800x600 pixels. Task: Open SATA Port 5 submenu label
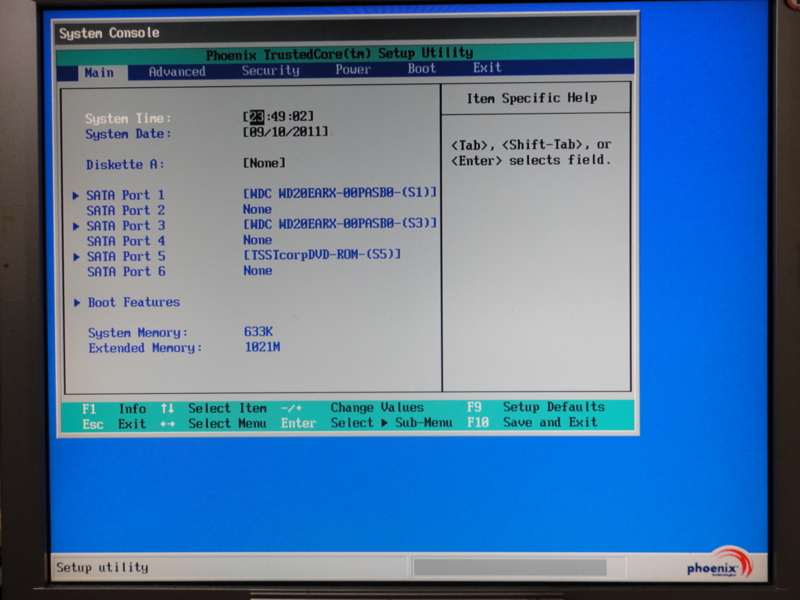click(126, 257)
